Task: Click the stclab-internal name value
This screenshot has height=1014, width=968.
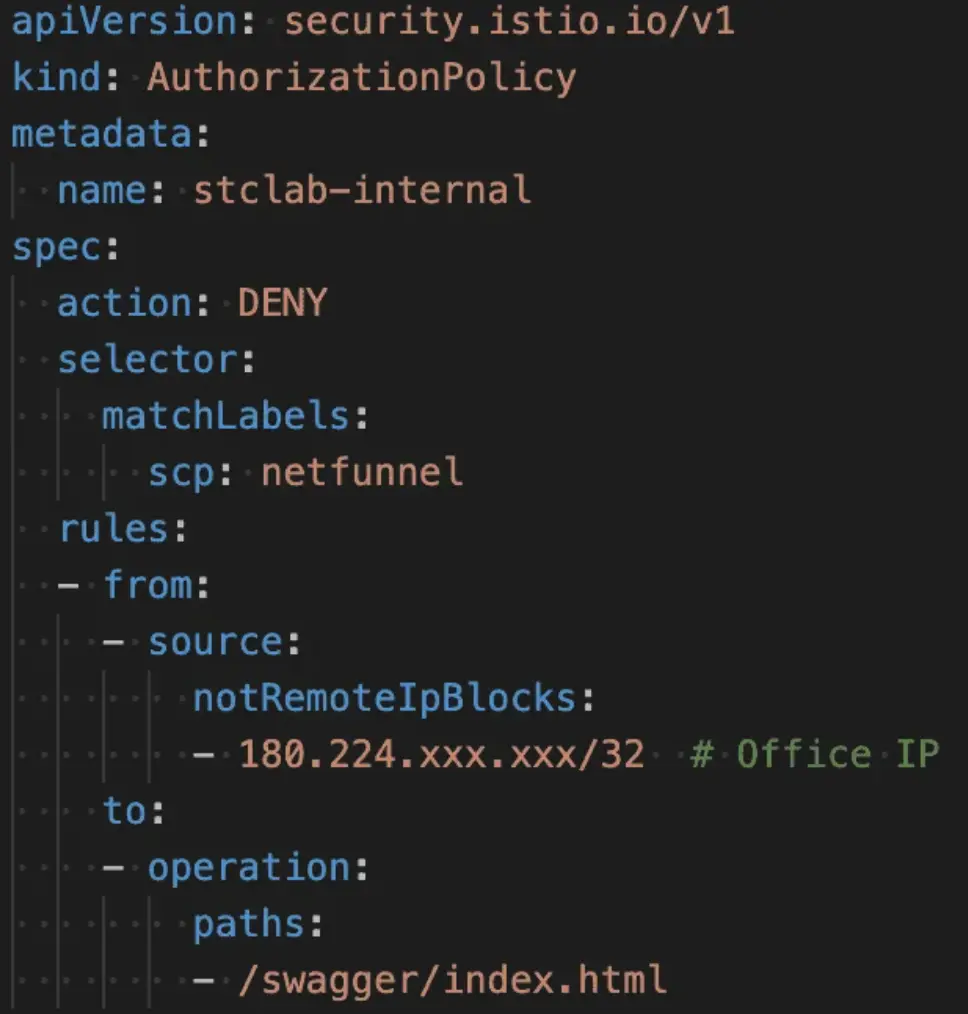Action: tap(361, 189)
